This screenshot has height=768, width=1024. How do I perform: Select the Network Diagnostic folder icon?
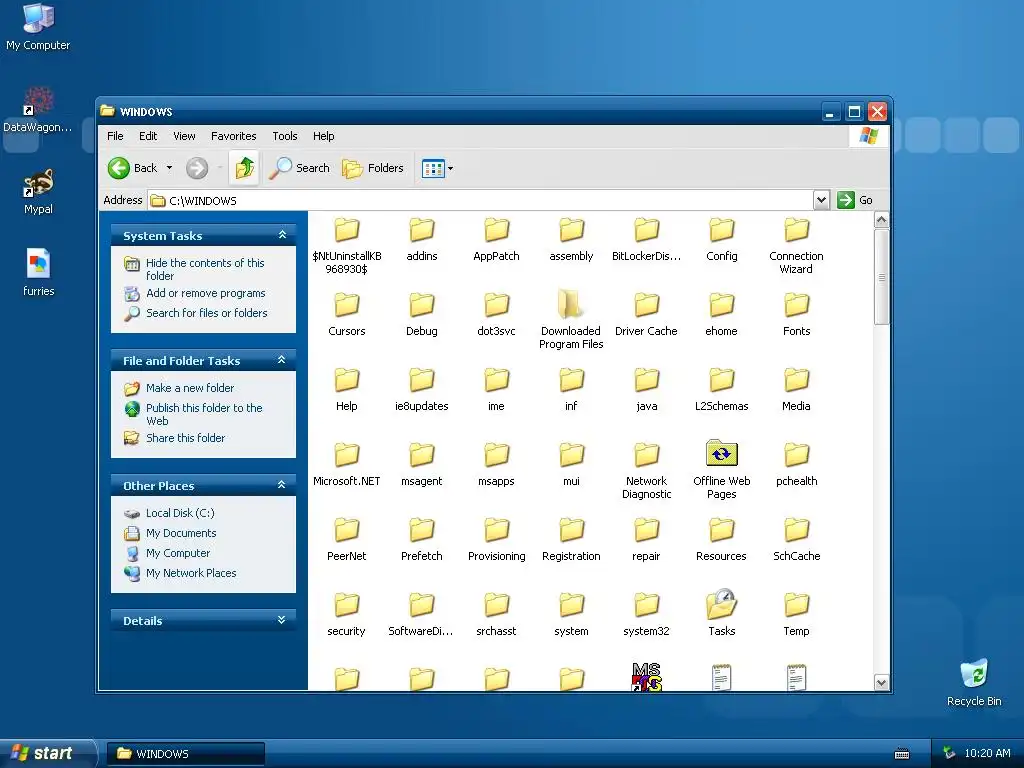point(646,455)
